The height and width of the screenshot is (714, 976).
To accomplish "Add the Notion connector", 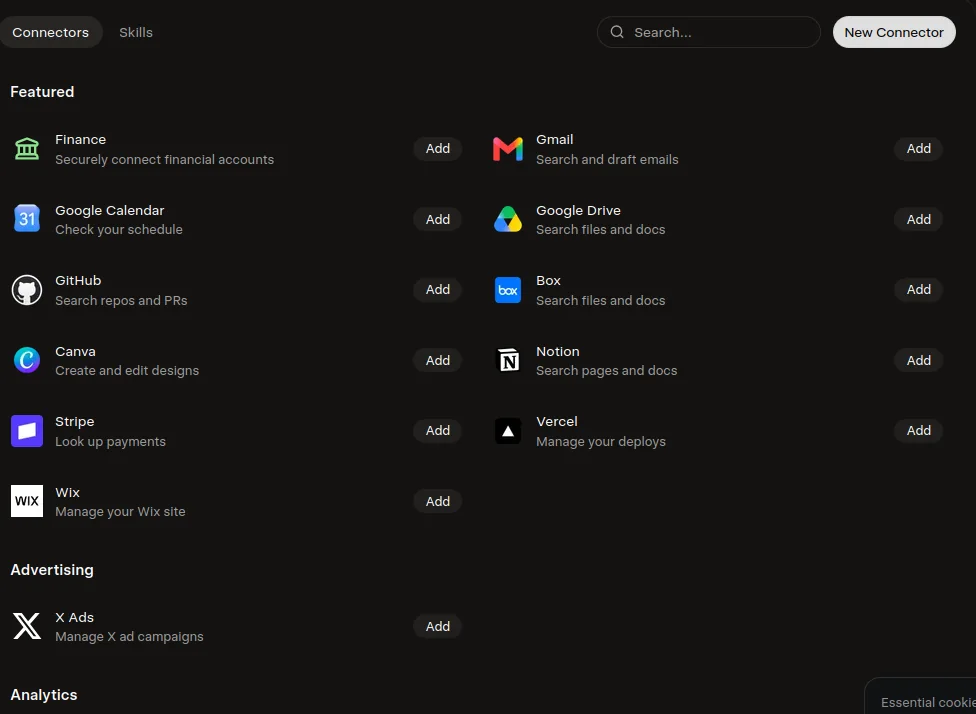I will [x=918, y=360].
